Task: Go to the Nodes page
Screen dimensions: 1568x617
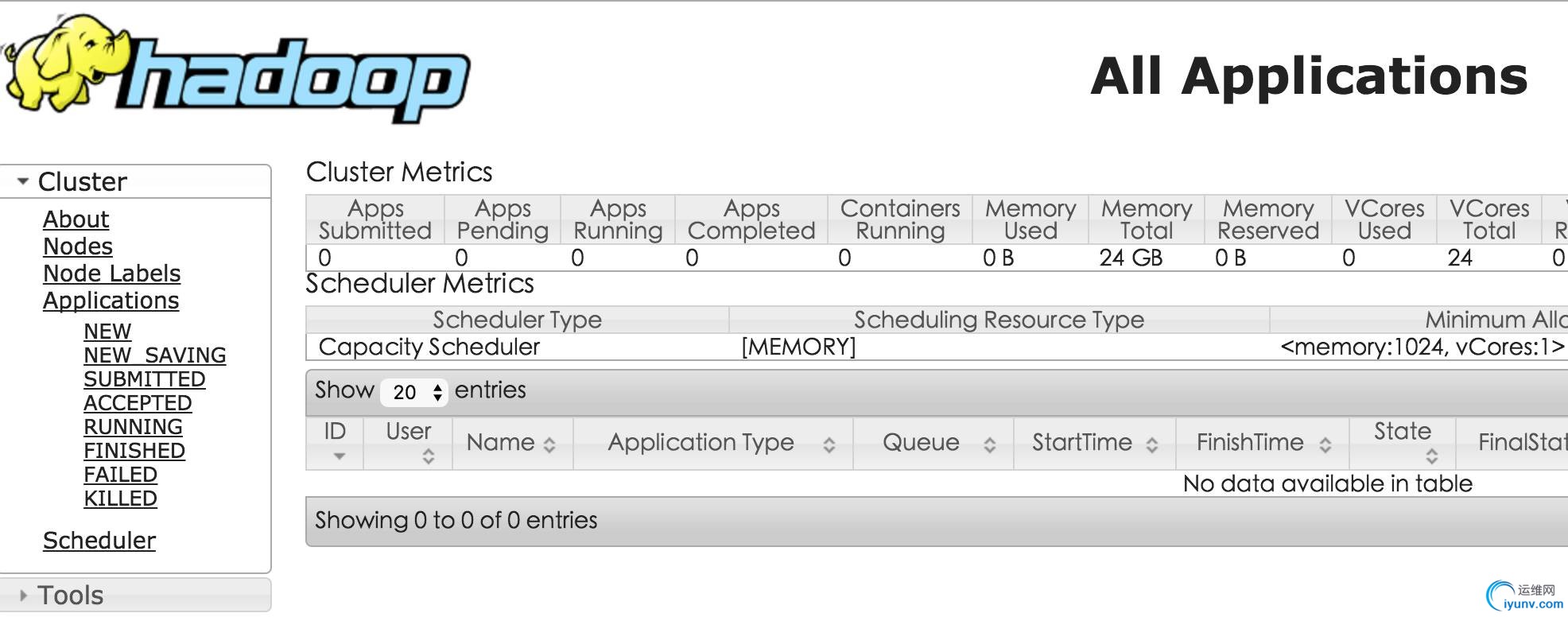Action: click(78, 246)
